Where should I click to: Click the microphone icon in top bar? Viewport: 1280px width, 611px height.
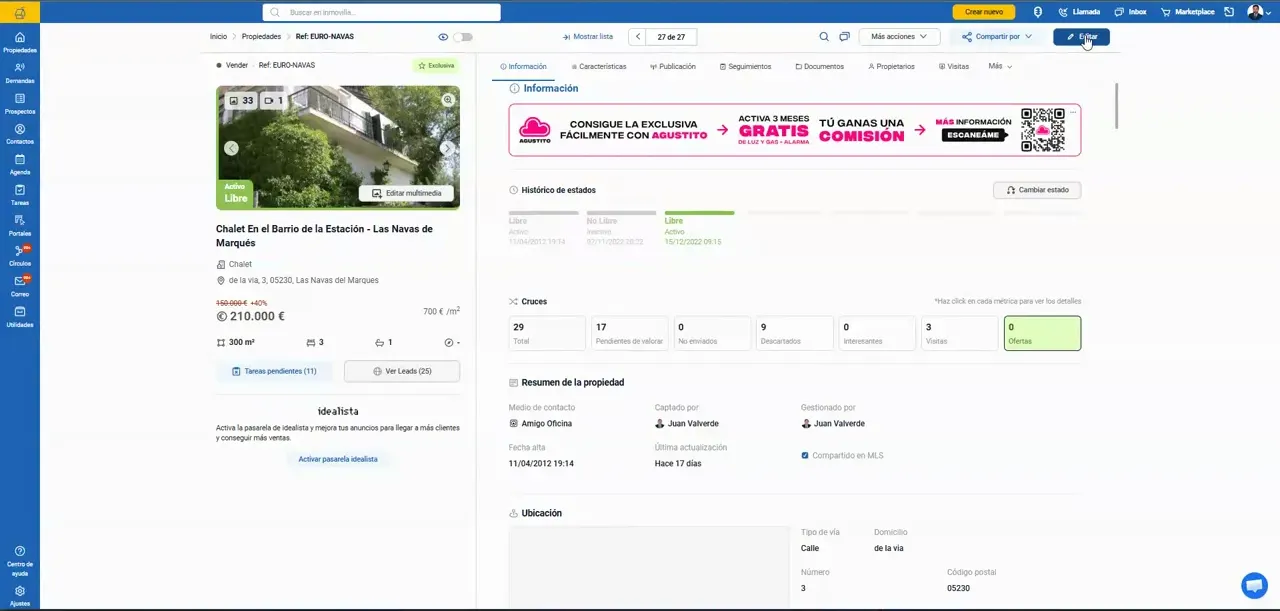click(1038, 12)
